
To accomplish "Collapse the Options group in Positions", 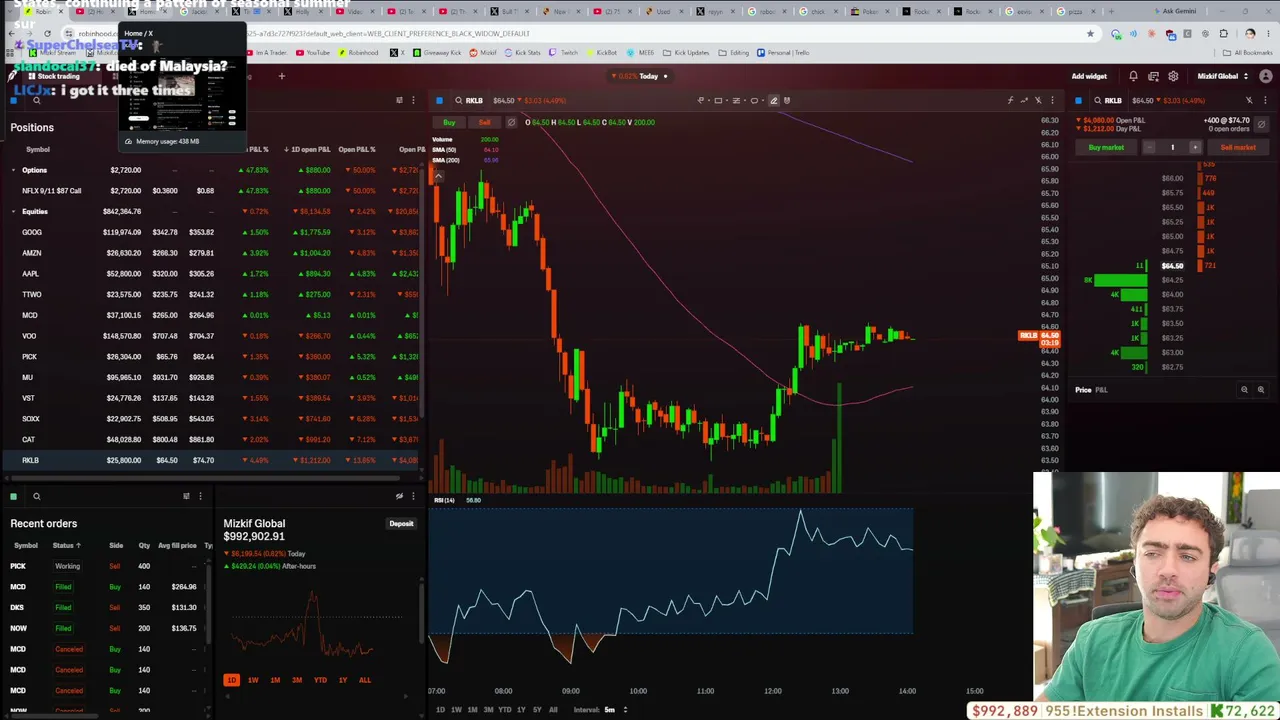I will click(x=14, y=170).
